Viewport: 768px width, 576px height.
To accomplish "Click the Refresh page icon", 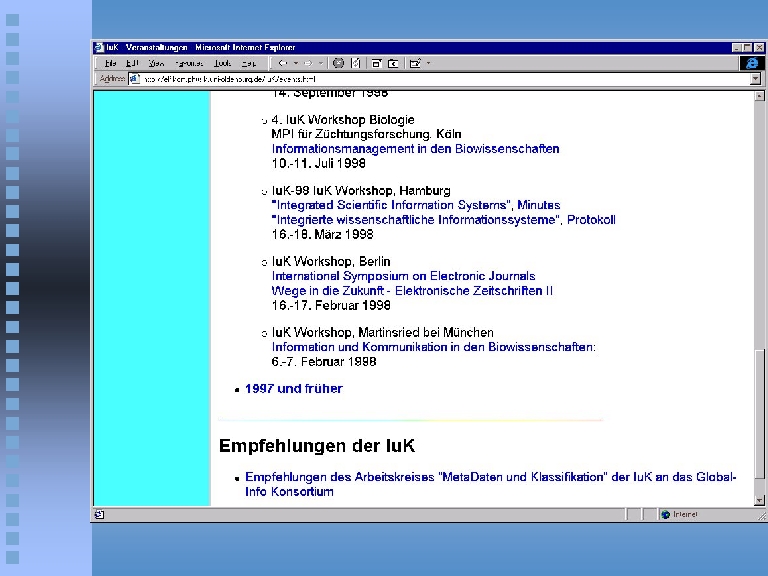I will point(353,63).
